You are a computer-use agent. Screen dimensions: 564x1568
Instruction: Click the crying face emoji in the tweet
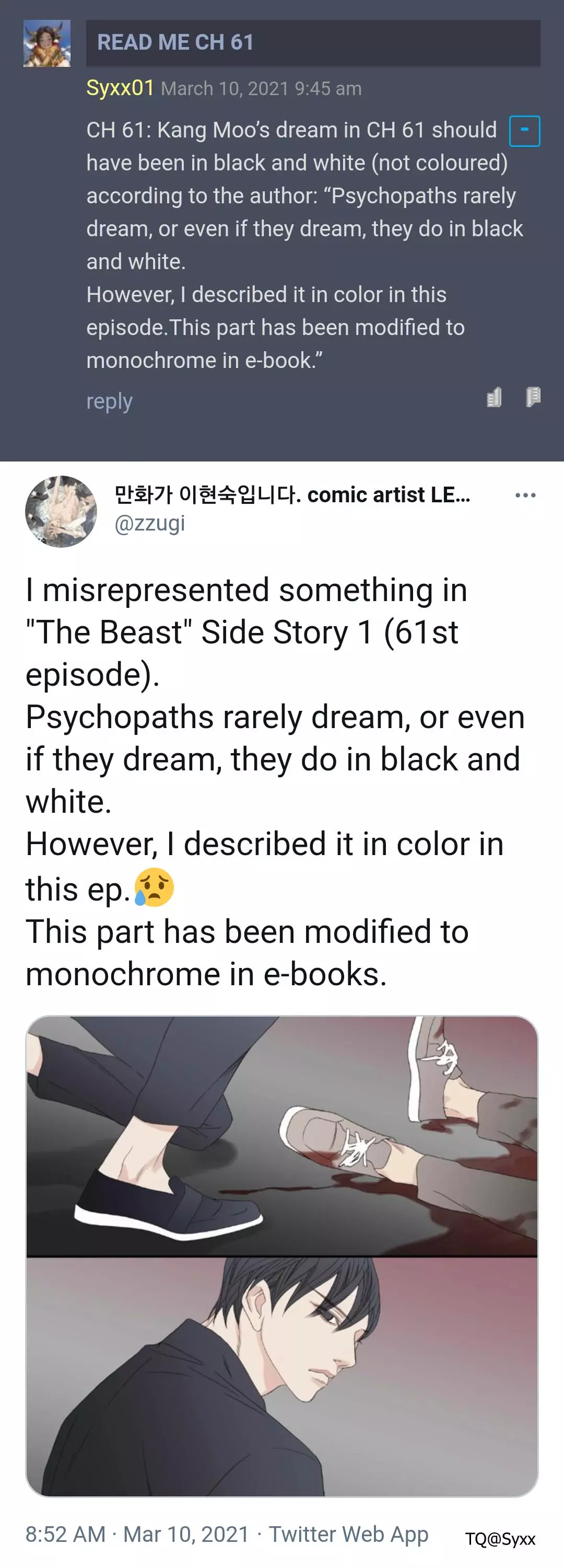click(x=155, y=887)
